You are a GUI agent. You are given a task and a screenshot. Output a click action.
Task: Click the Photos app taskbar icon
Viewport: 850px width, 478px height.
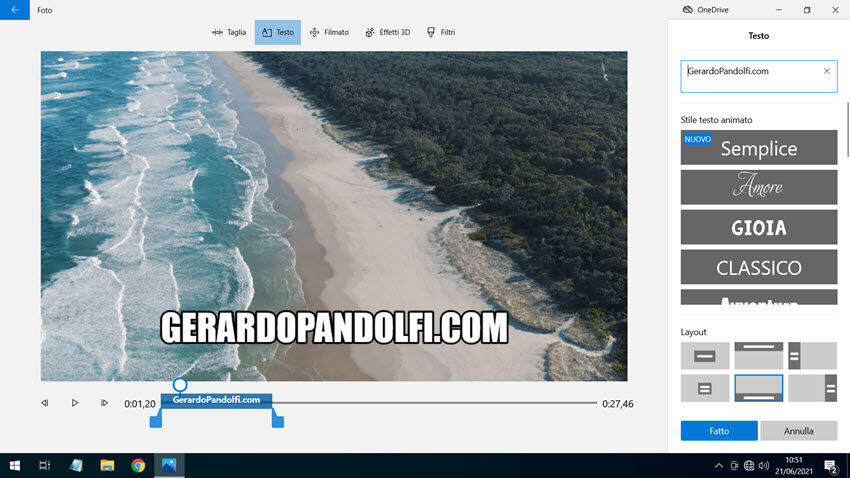coord(169,466)
